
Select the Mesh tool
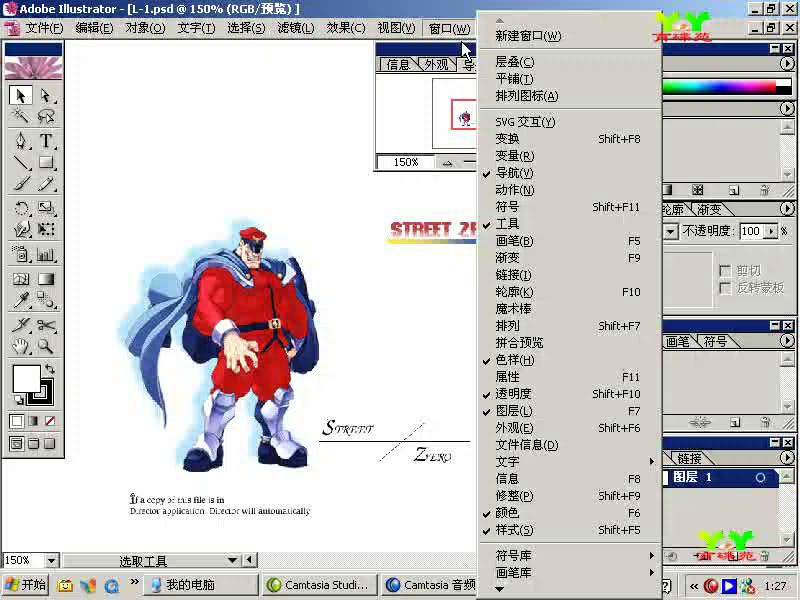20,279
